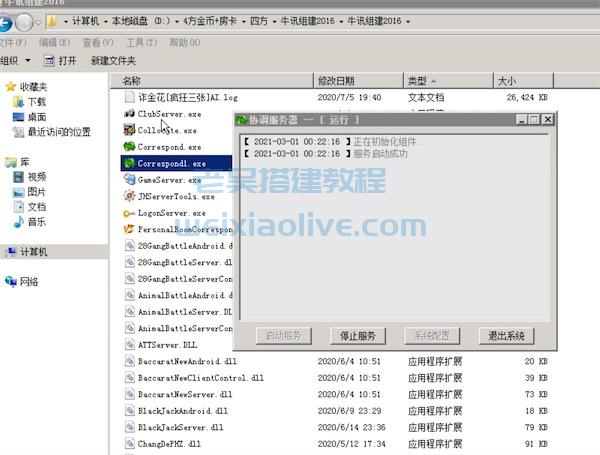
Task: Select the PersonalRoomCorrespond icon
Action: point(129,229)
